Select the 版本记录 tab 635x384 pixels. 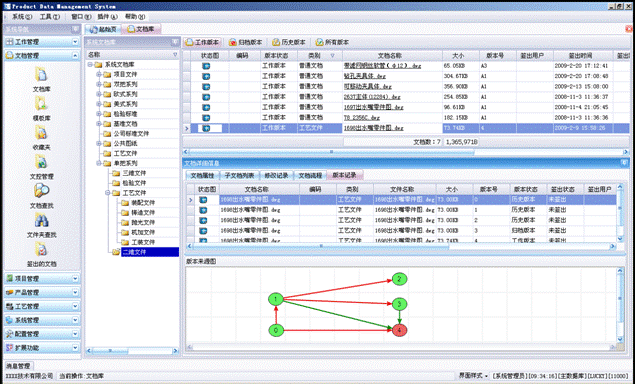pos(344,175)
